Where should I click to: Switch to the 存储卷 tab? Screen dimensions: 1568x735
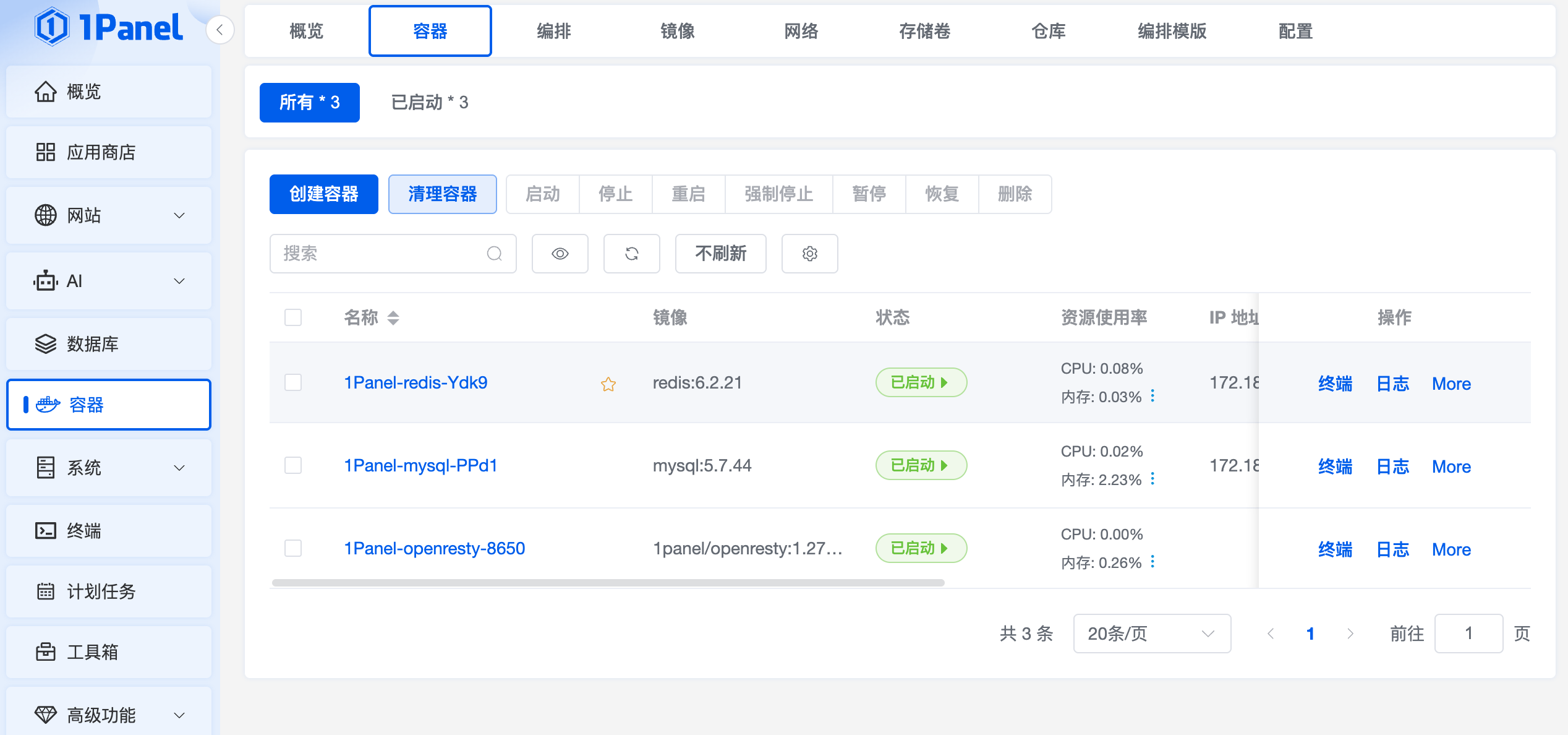point(924,31)
